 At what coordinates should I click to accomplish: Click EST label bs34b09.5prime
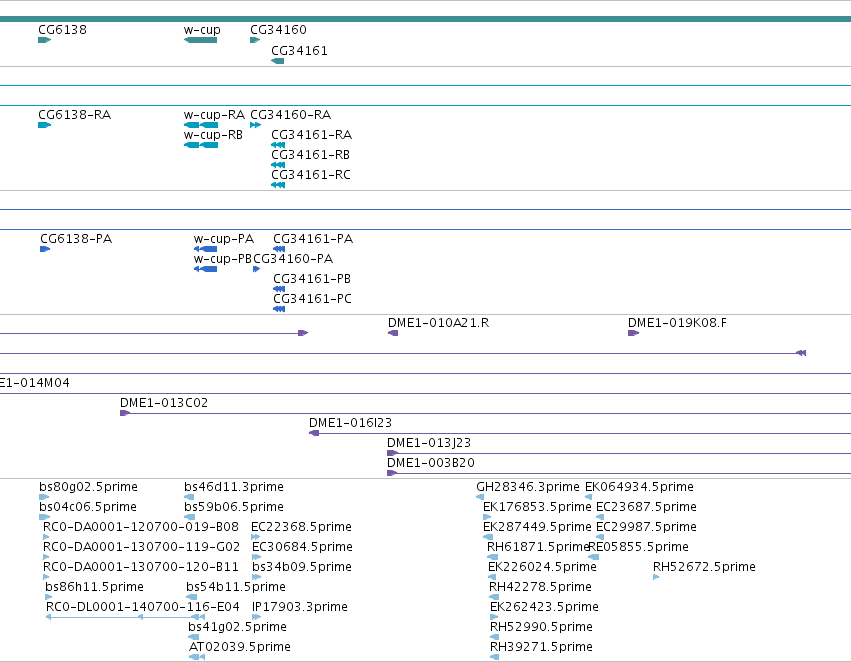click(302, 568)
